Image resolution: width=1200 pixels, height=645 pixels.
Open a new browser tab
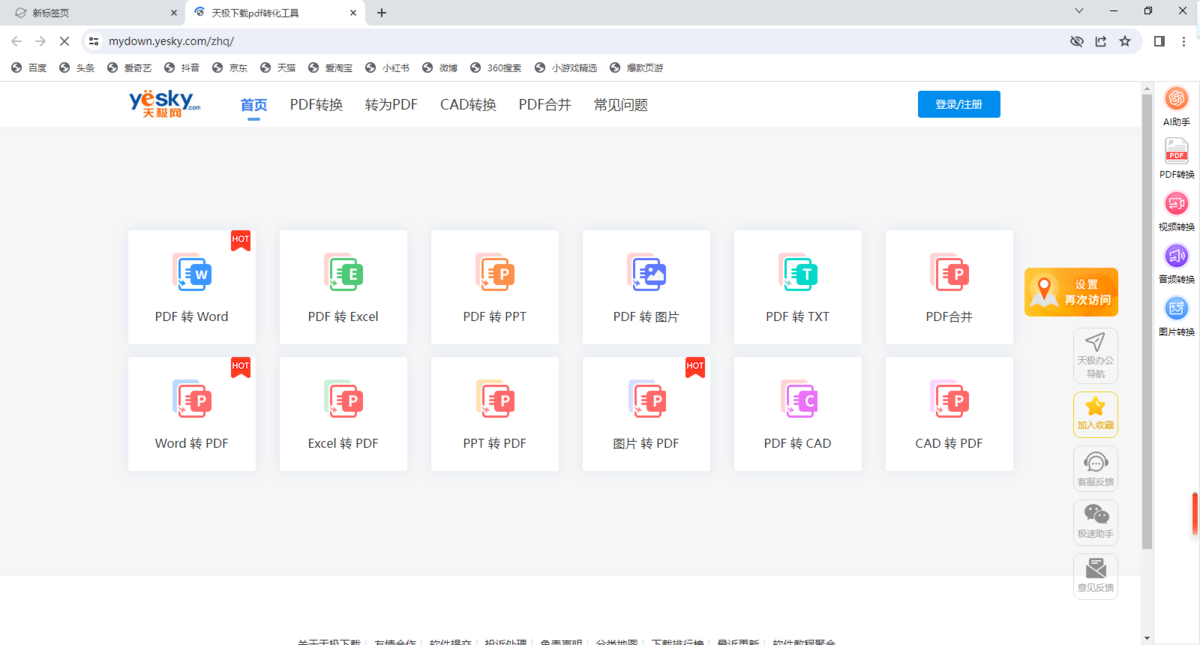(381, 13)
